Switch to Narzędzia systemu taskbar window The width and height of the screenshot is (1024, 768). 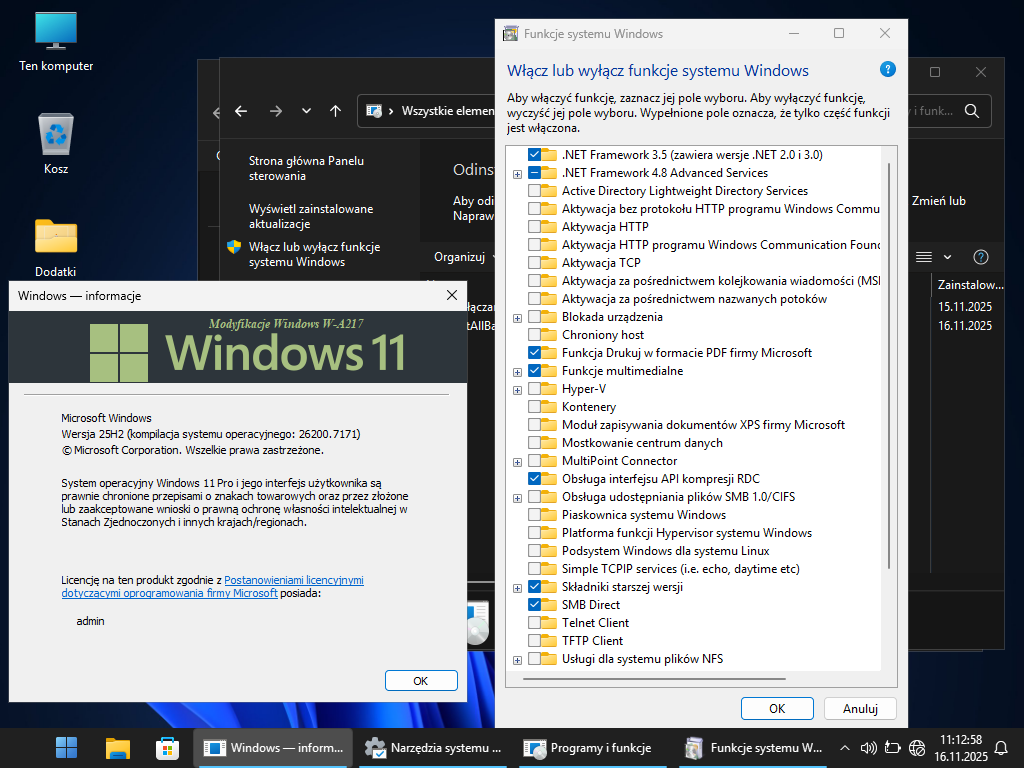pyautogui.click(x=433, y=747)
